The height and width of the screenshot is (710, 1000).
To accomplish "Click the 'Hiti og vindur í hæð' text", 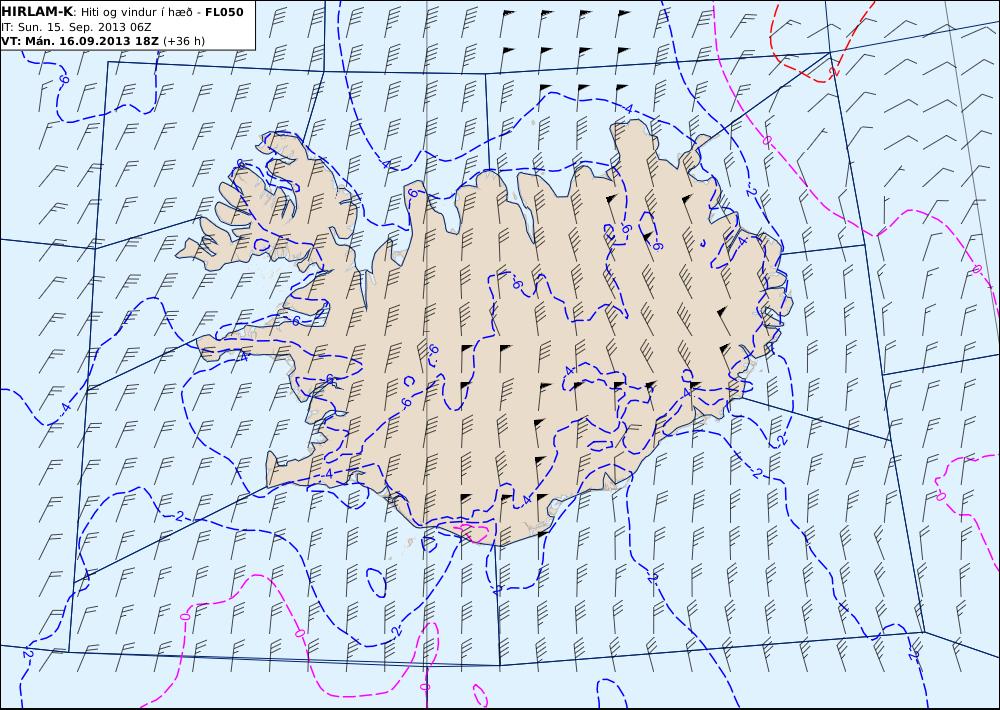I will 135,12.
